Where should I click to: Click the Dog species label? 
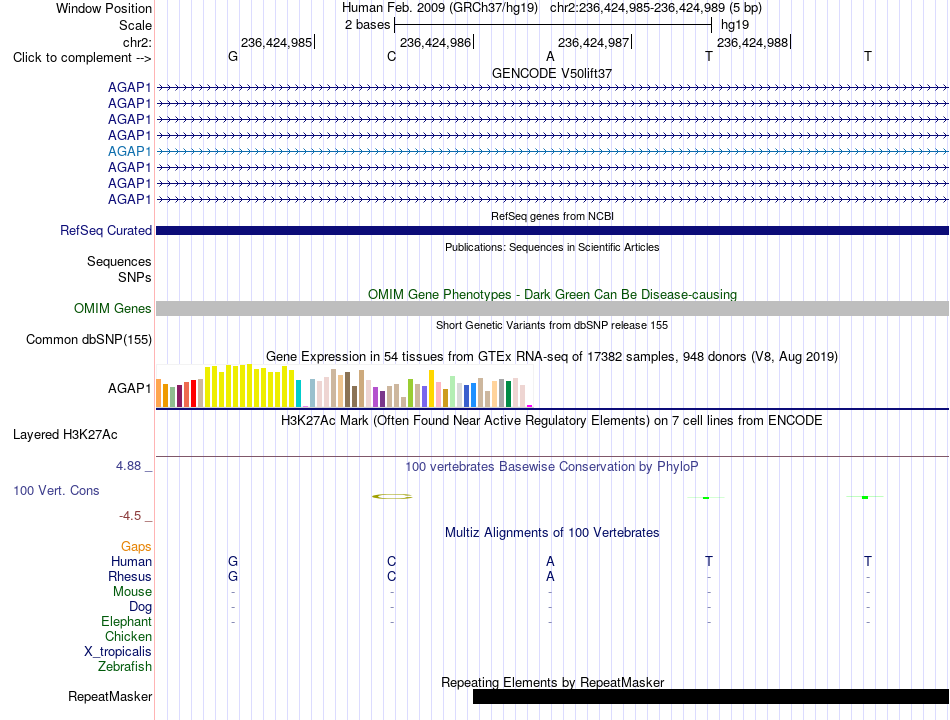(x=140, y=607)
